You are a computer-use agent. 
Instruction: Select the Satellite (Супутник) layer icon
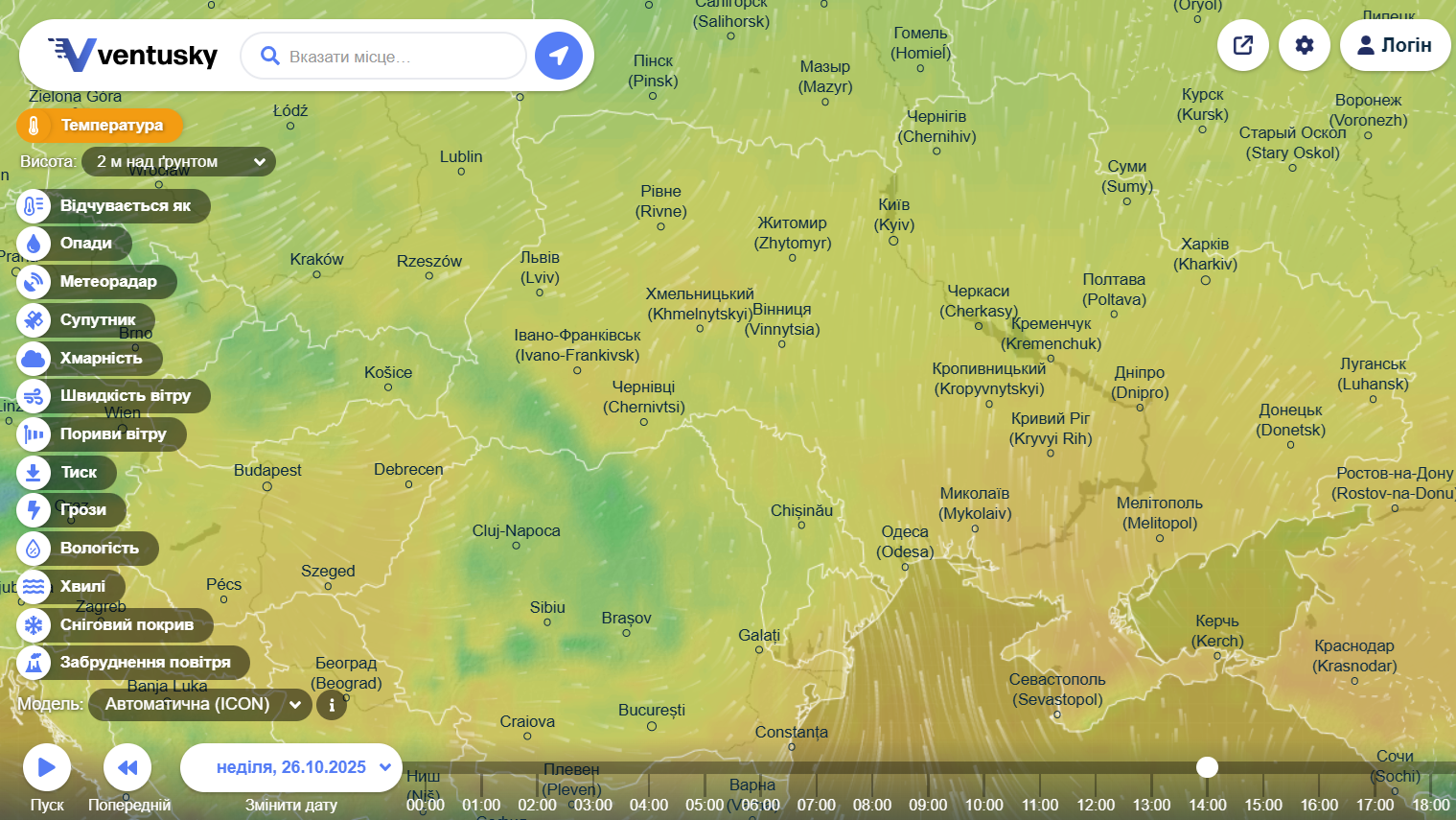click(x=34, y=319)
